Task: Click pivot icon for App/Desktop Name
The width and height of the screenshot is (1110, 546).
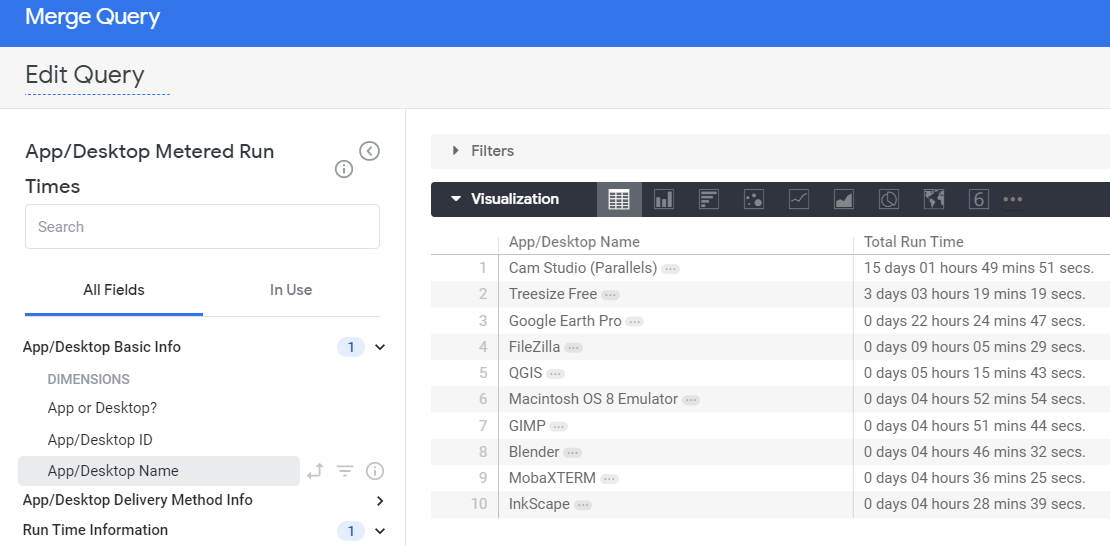Action: pyautogui.click(x=315, y=471)
